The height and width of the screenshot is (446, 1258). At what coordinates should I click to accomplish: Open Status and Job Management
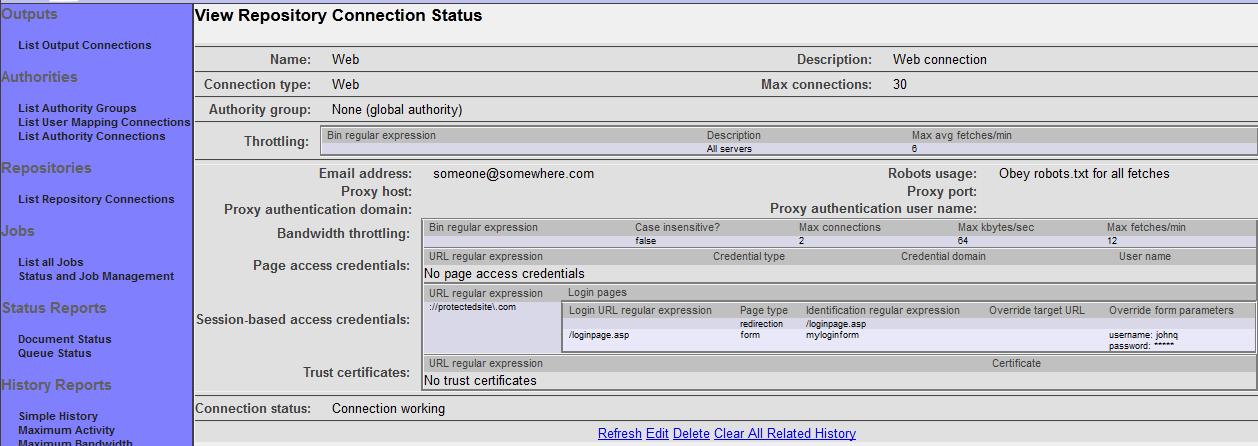[x=96, y=276]
